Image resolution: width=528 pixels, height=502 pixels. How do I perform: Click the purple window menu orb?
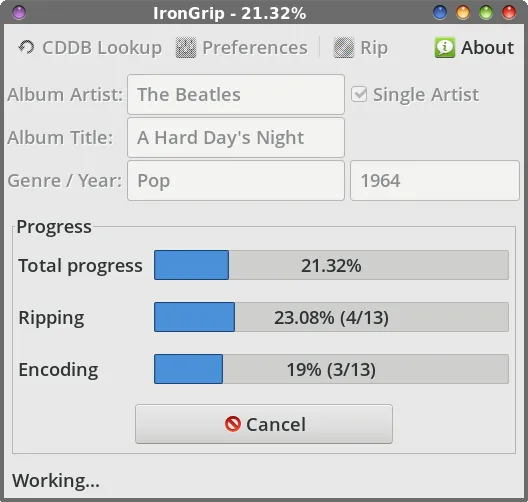(x=19, y=13)
